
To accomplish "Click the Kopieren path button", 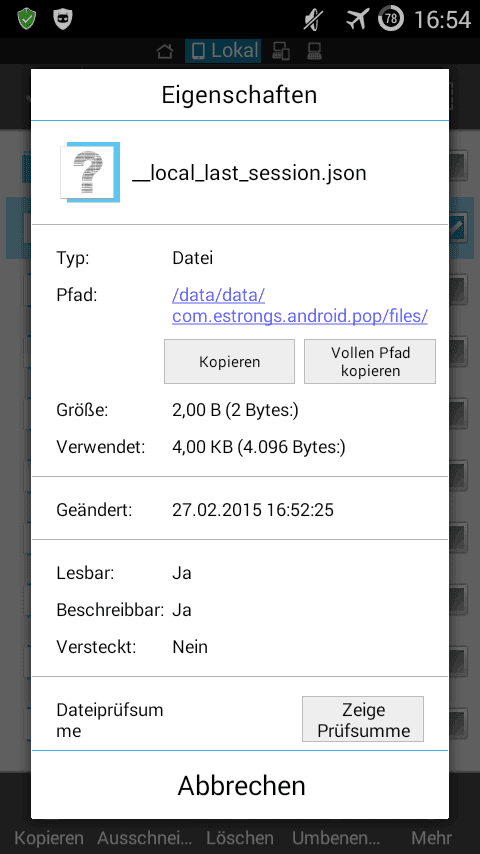I will pyautogui.click(x=229, y=362).
